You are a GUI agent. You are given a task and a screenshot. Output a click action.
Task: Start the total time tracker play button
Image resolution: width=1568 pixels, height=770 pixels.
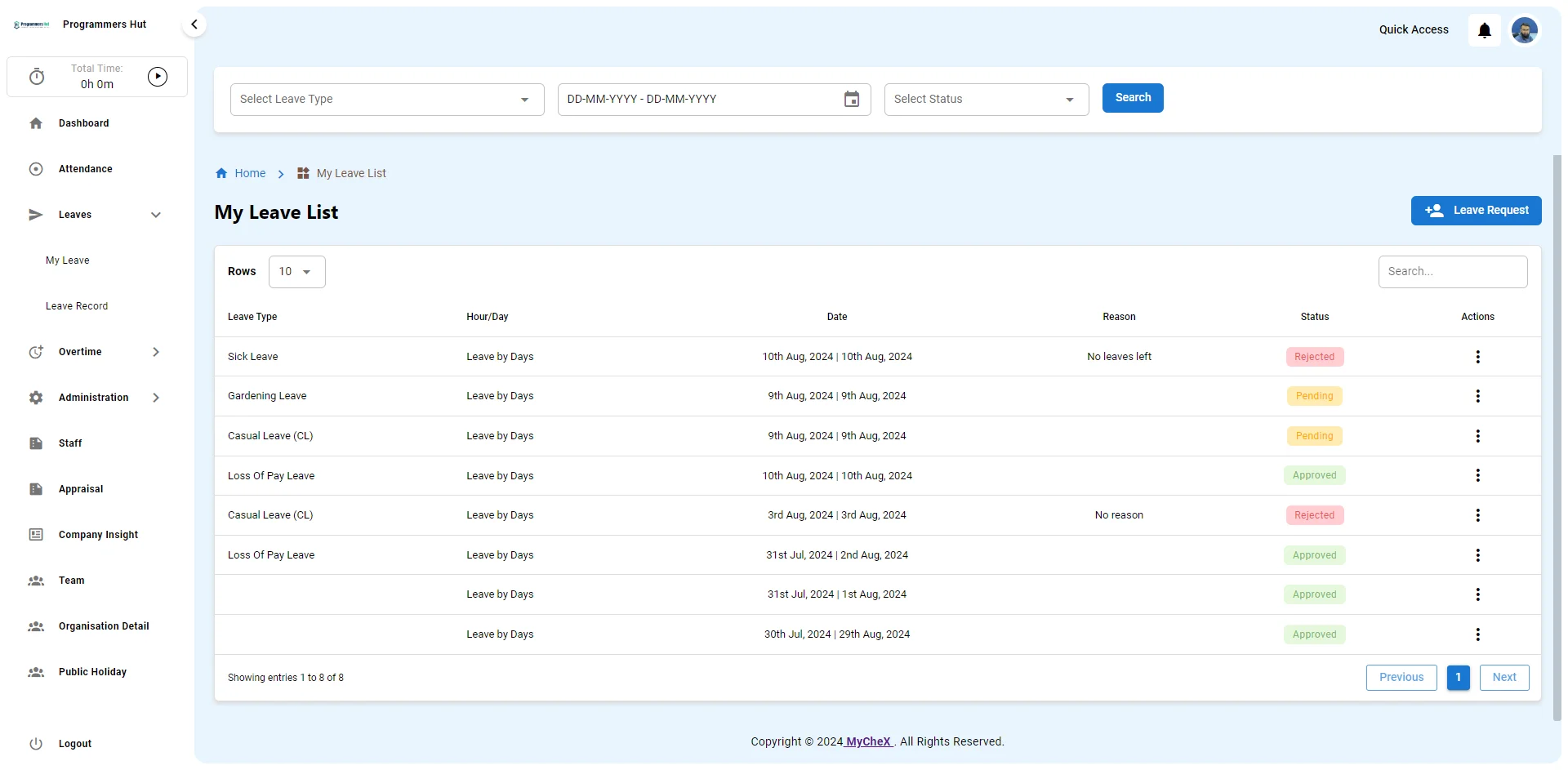[x=158, y=77]
